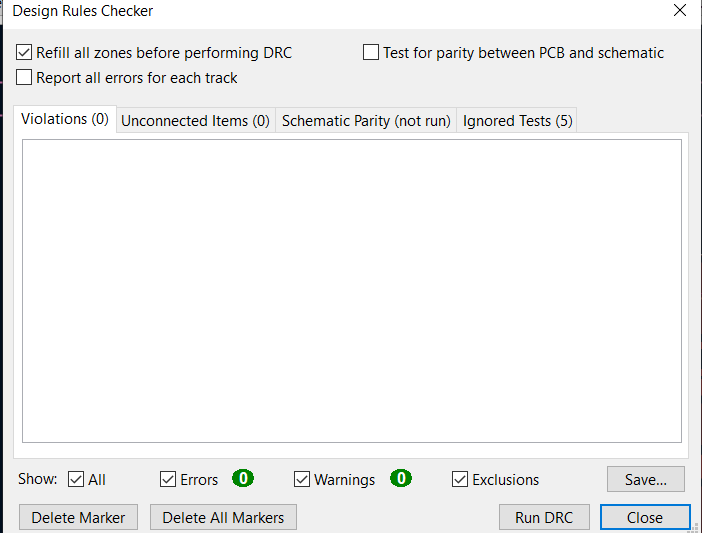The width and height of the screenshot is (702, 533).
Task: Uncheck the Show All checkbox
Action: click(x=76, y=479)
